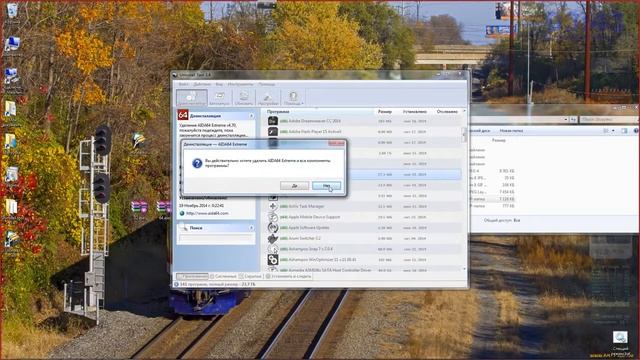The height and width of the screenshot is (360, 640).
Task: Click the Да button in the confirmation dialog
Action: coord(294,186)
